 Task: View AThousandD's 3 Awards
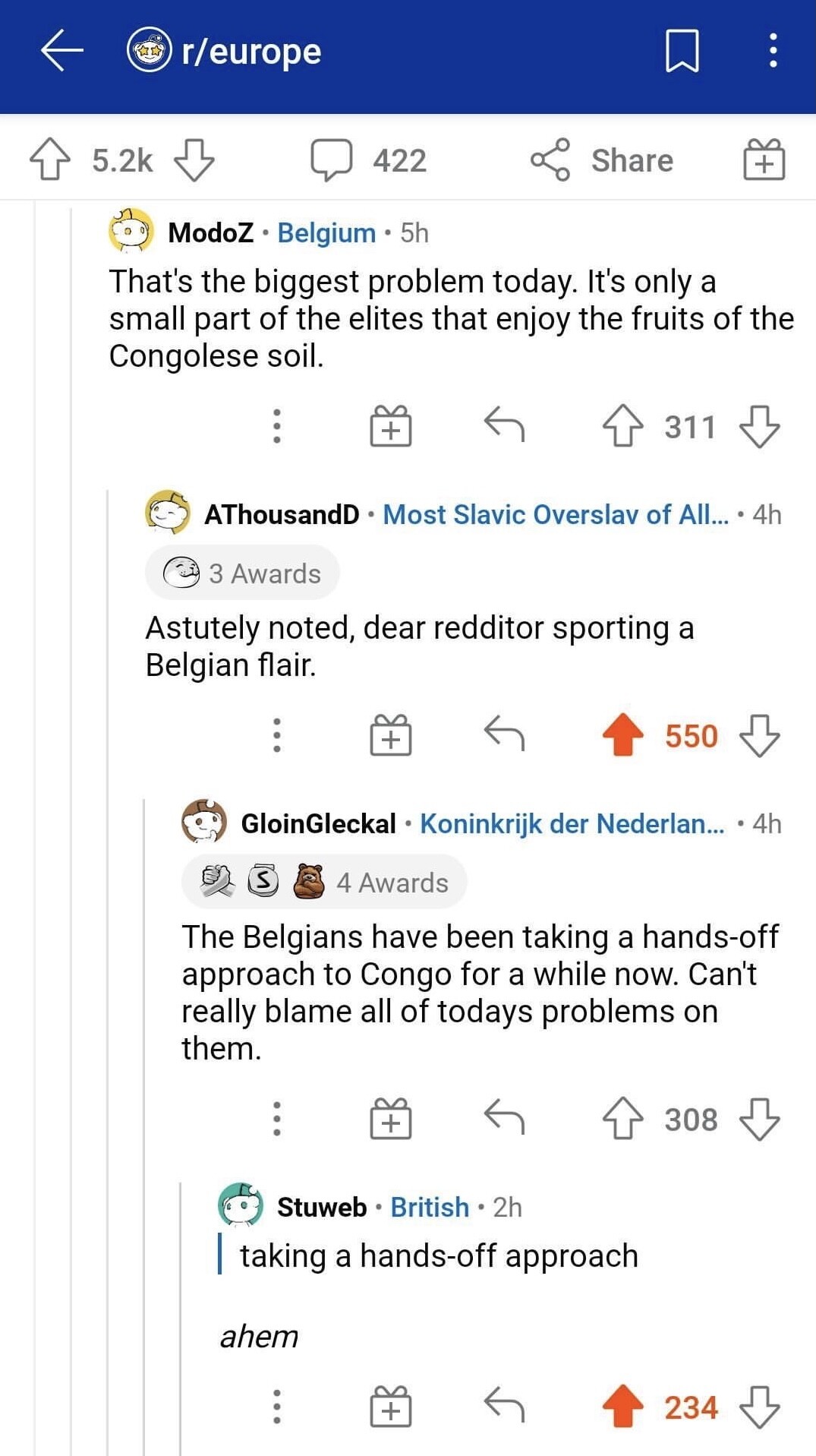click(242, 573)
